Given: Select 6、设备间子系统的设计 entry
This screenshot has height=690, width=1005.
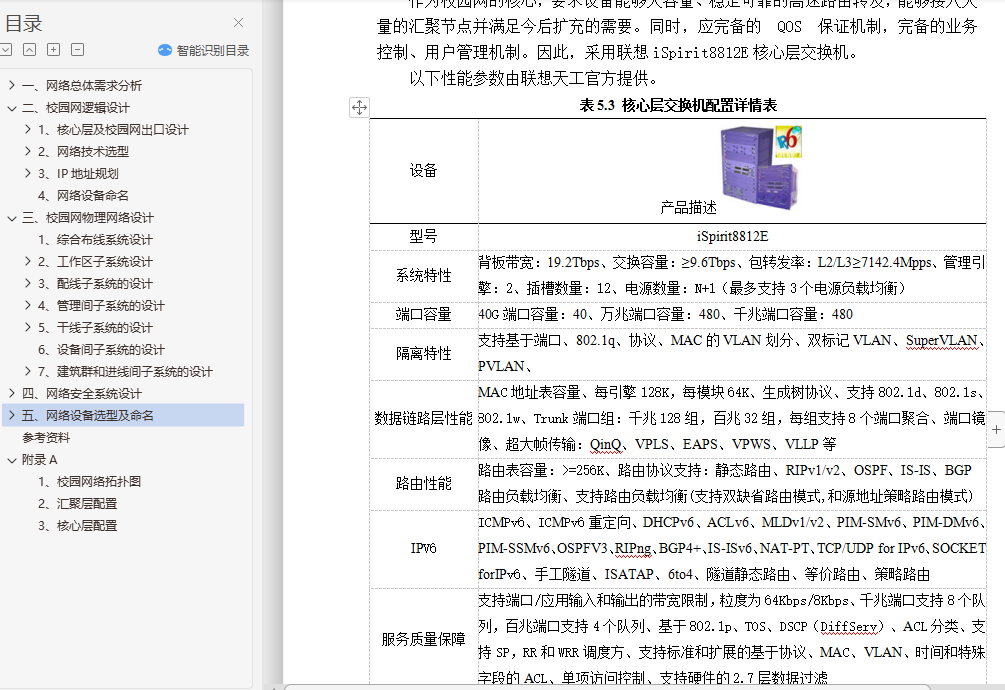Looking at the screenshot, I should point(101,350).
